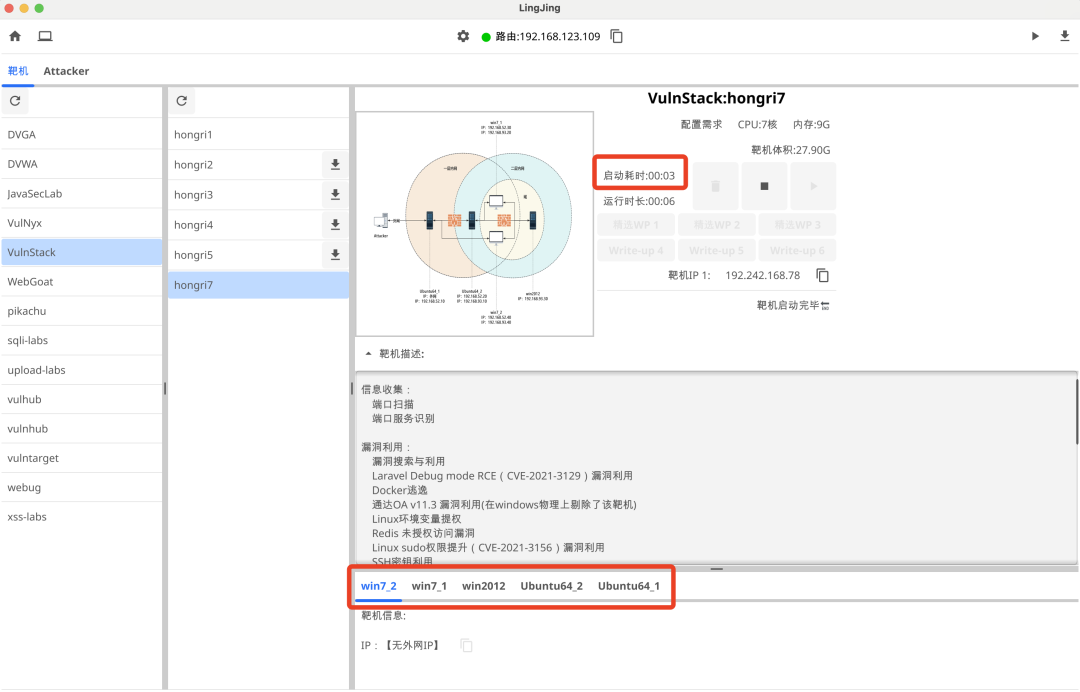Select vulhub category

81,399
